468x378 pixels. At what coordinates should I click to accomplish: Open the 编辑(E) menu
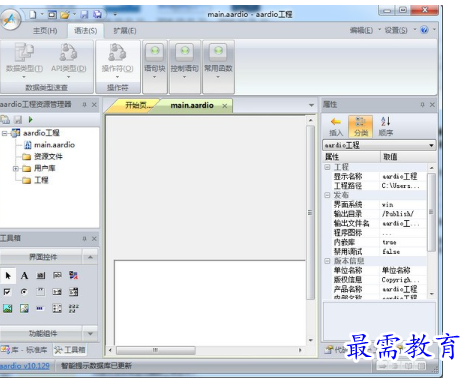361,30
